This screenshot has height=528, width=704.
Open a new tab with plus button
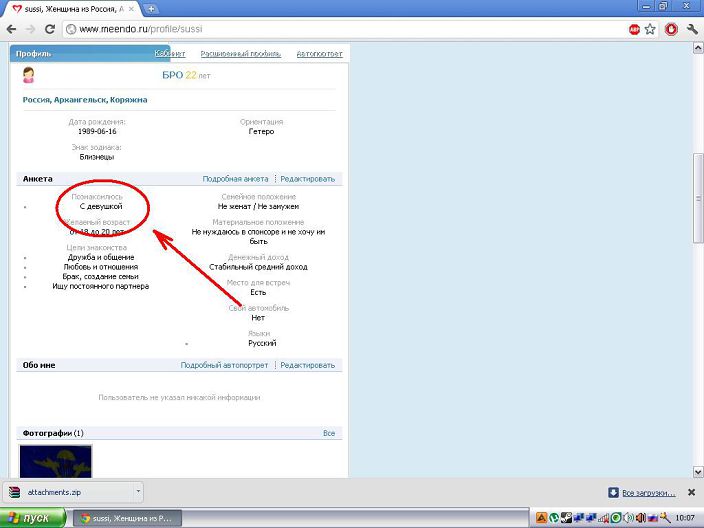(151, 8)
